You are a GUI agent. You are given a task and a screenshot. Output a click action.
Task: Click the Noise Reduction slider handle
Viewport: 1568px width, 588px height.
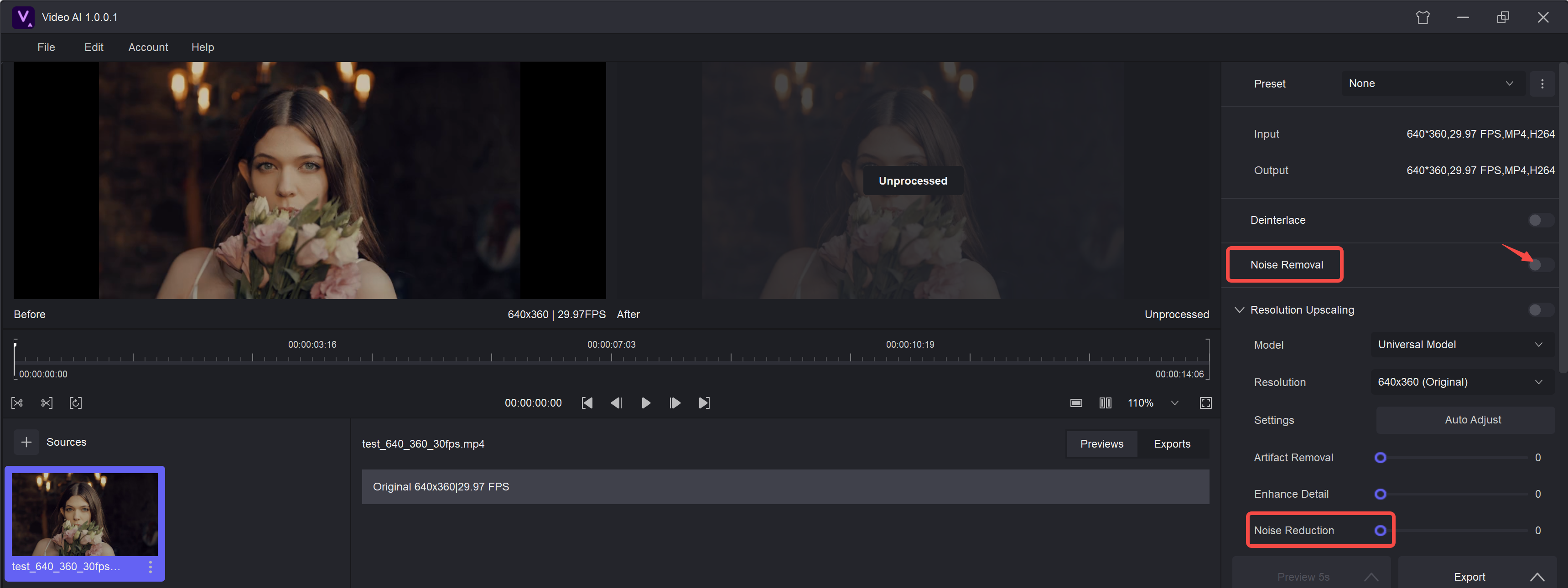pyautogui.click(x=1380, y=531)
